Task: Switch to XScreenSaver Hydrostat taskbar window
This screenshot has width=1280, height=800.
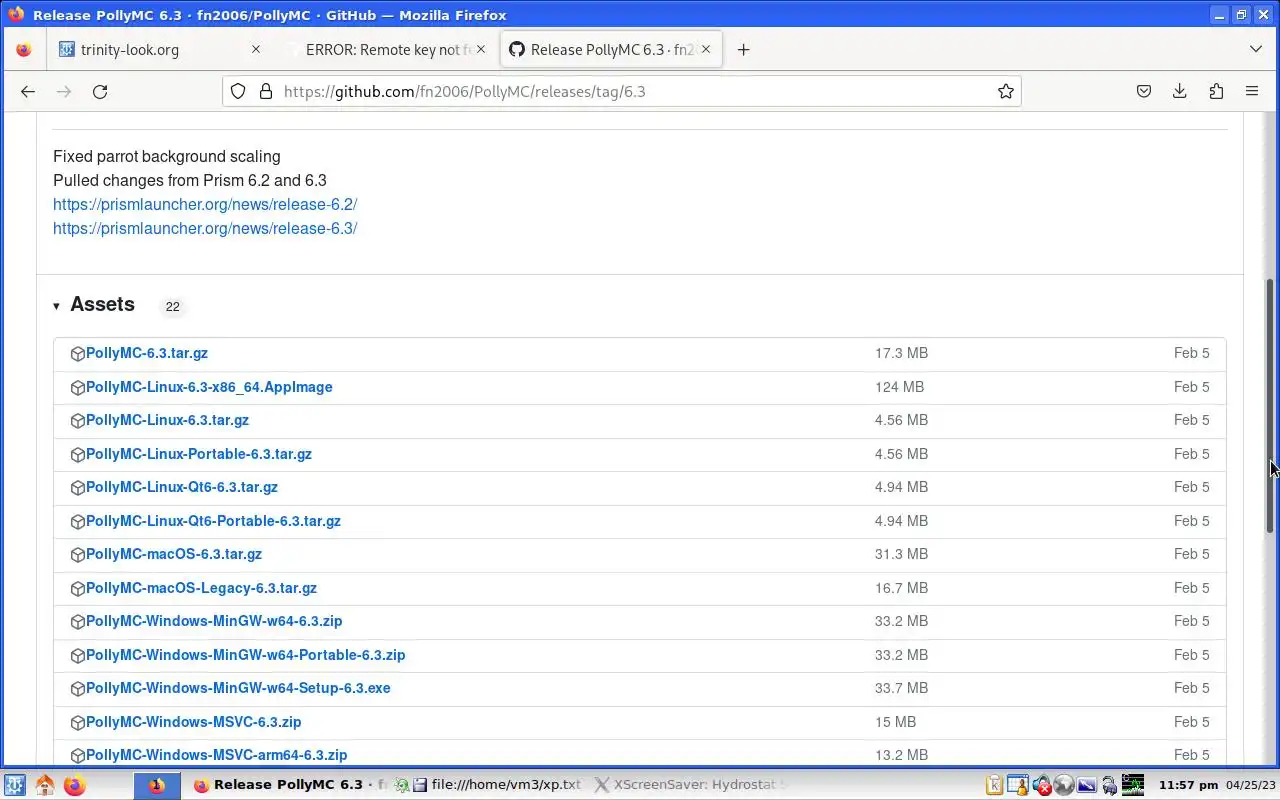Action: point(690,785)
